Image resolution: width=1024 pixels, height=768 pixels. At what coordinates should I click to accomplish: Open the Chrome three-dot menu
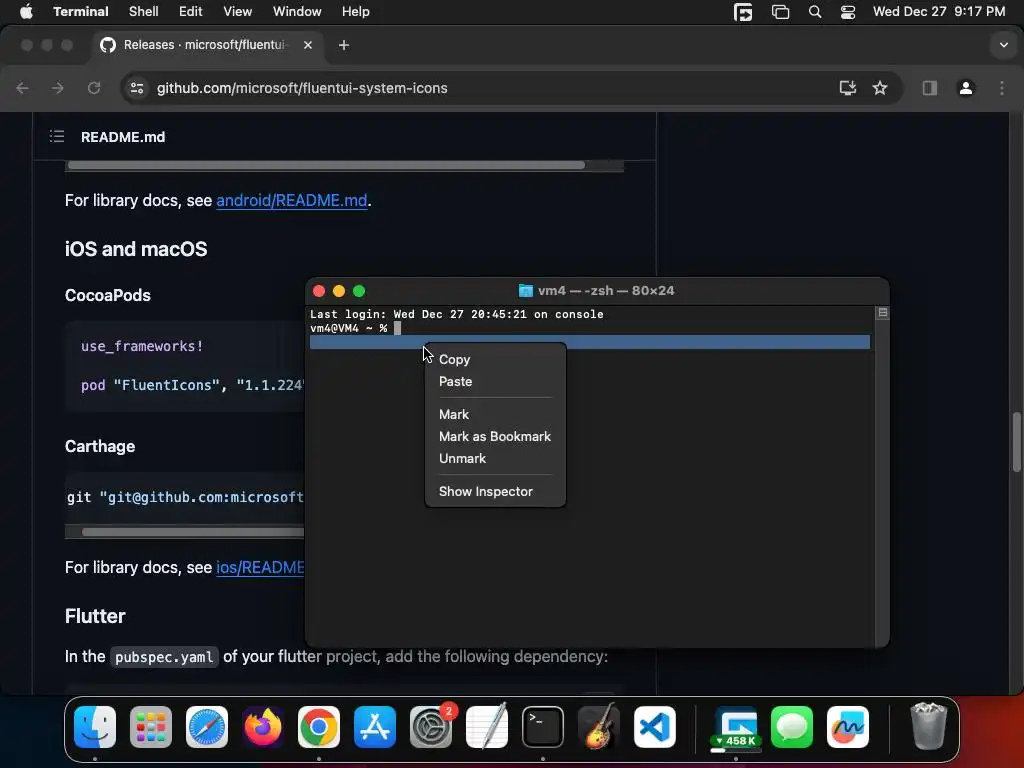1002,88
